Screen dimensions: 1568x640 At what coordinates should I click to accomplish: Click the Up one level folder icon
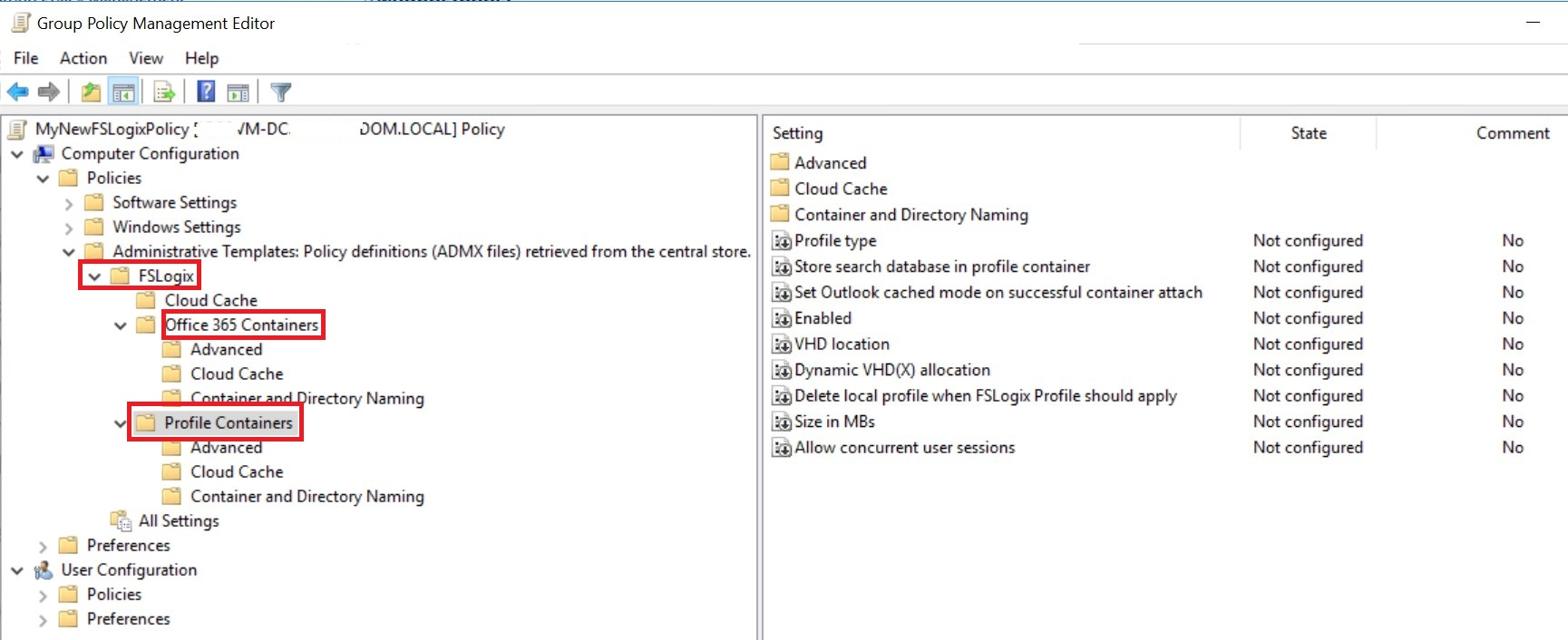click(x=91, y=92)
